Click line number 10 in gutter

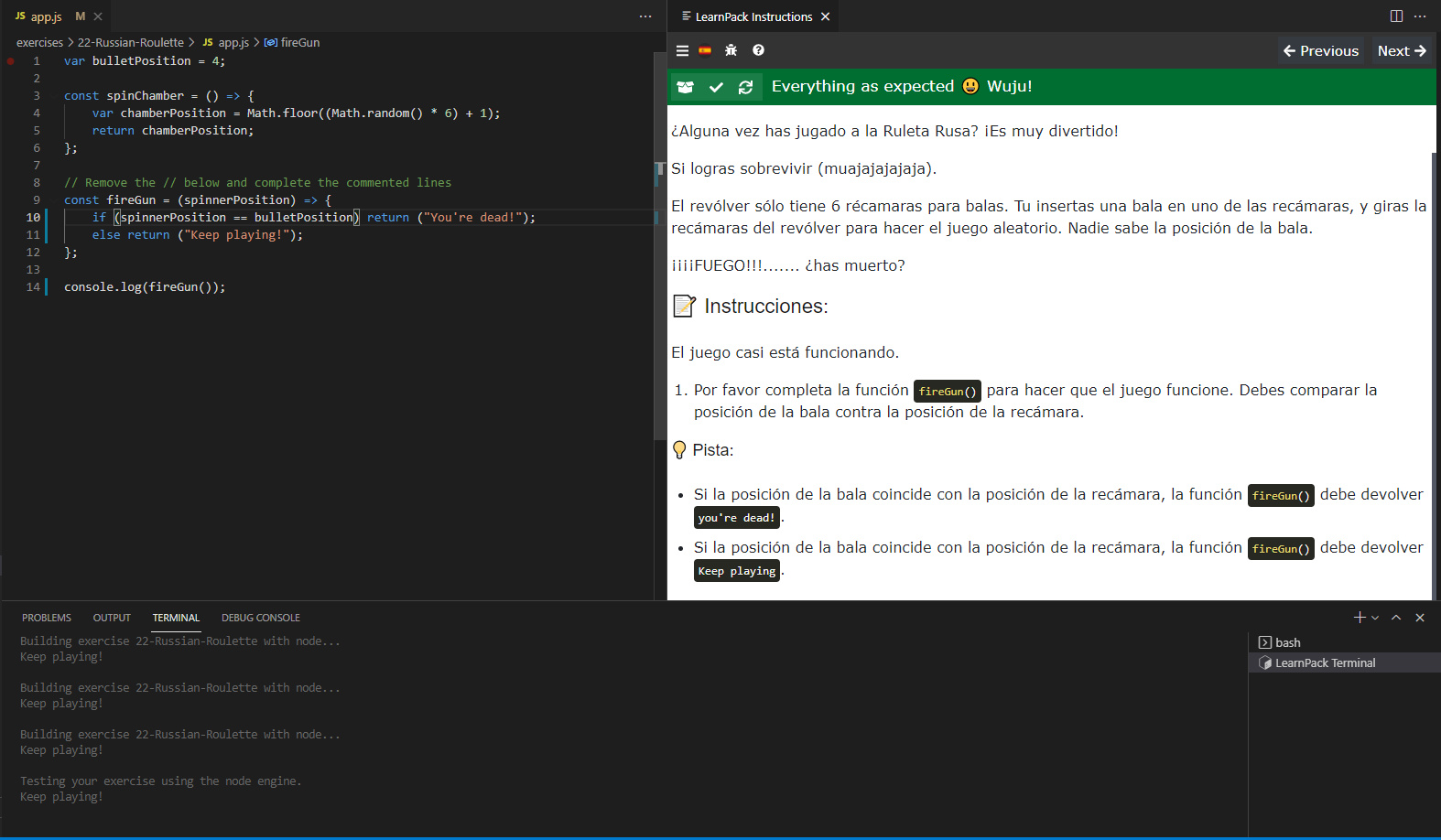point(33,218)
